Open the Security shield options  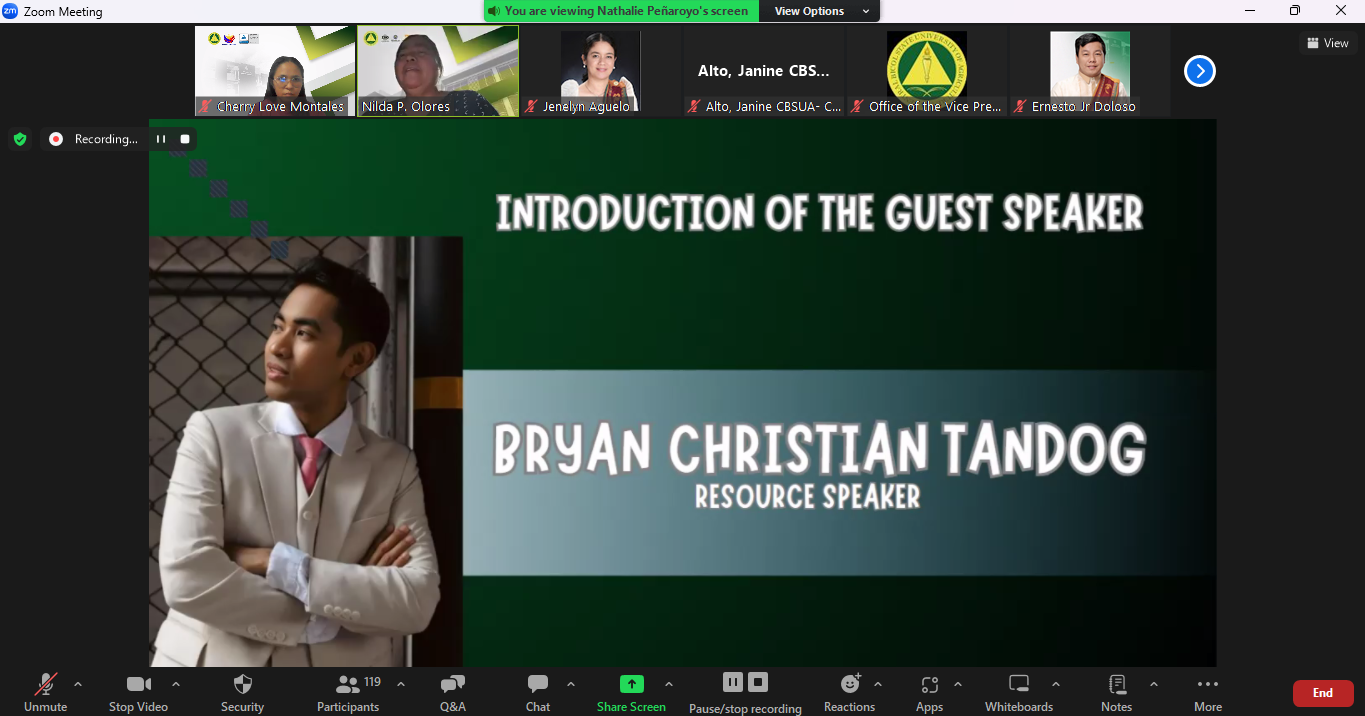pos(242,685)
